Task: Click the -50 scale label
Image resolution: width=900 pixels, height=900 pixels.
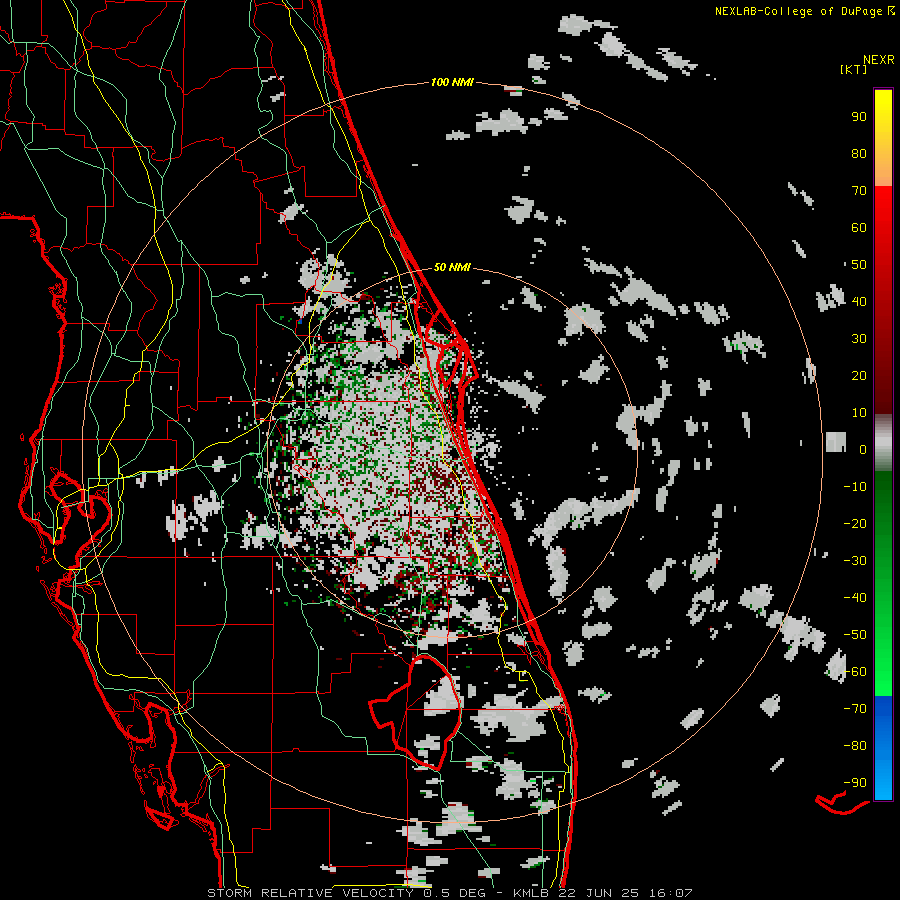Action: point(855,635)
